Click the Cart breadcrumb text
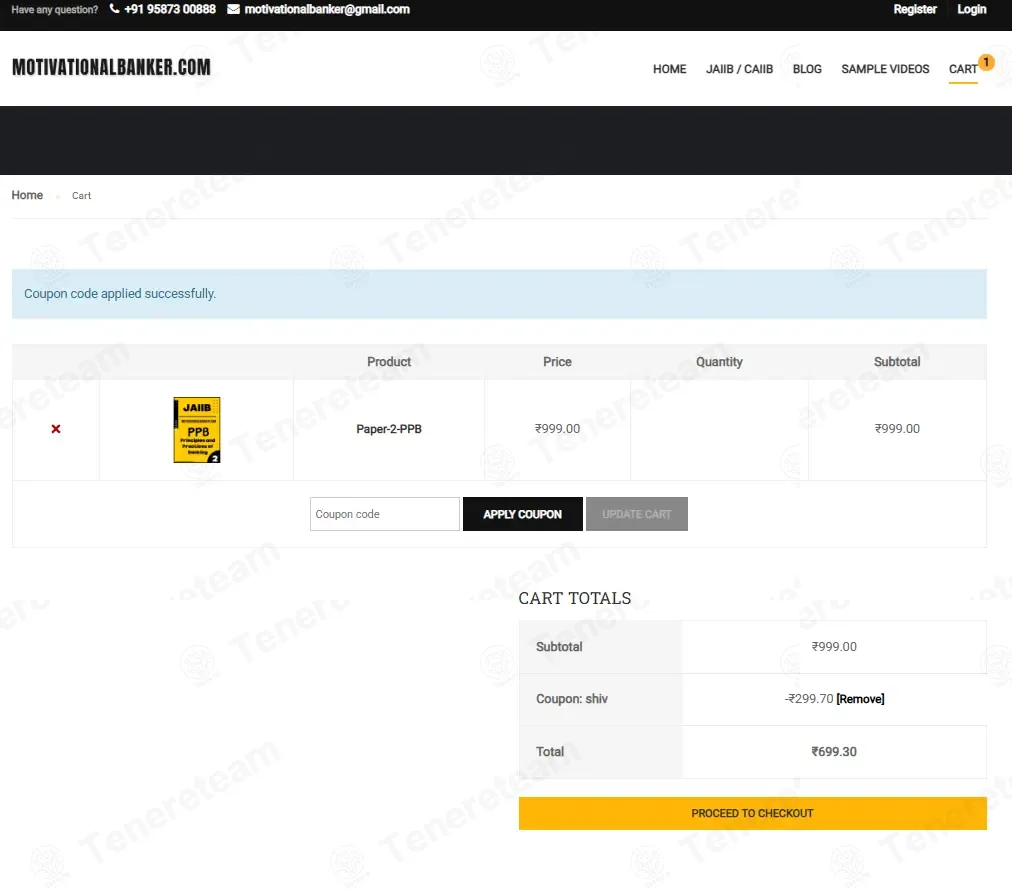This screenshot has width=1012, height=894. point(81,196)
